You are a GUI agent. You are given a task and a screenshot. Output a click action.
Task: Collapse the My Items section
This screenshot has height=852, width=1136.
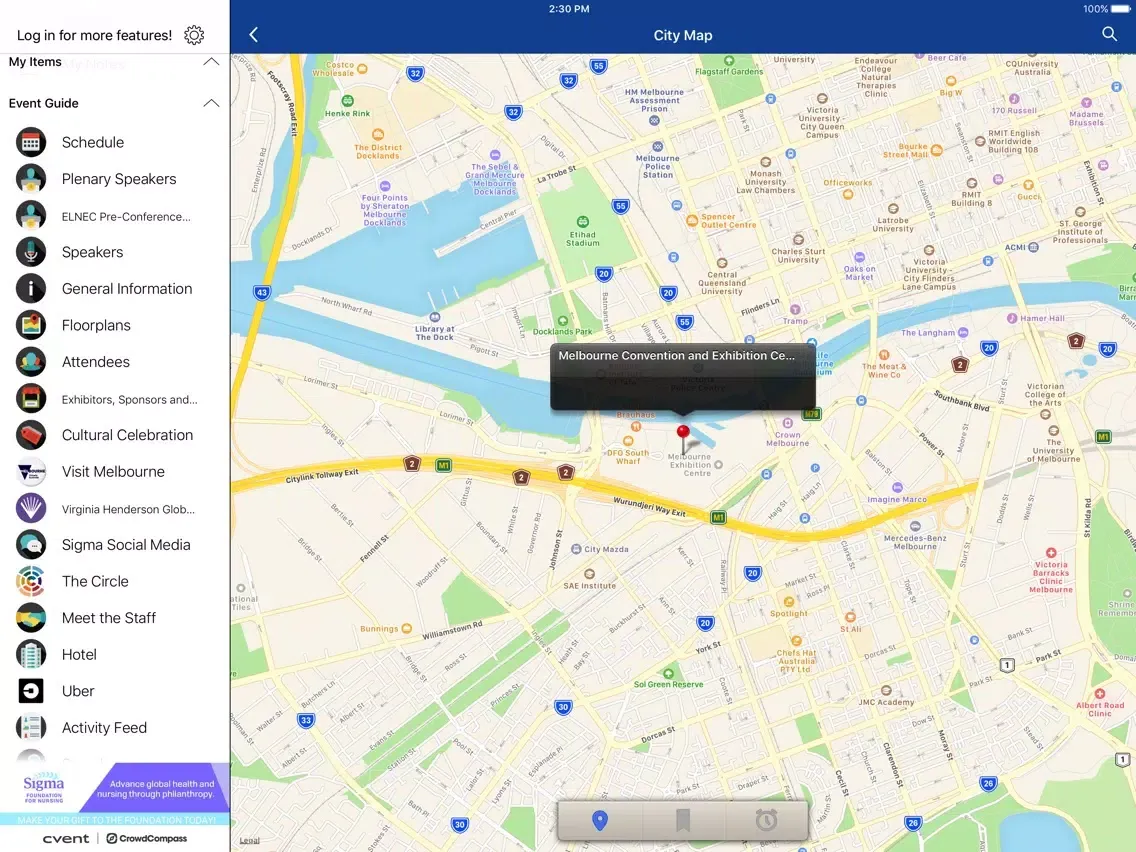(211, 62)
